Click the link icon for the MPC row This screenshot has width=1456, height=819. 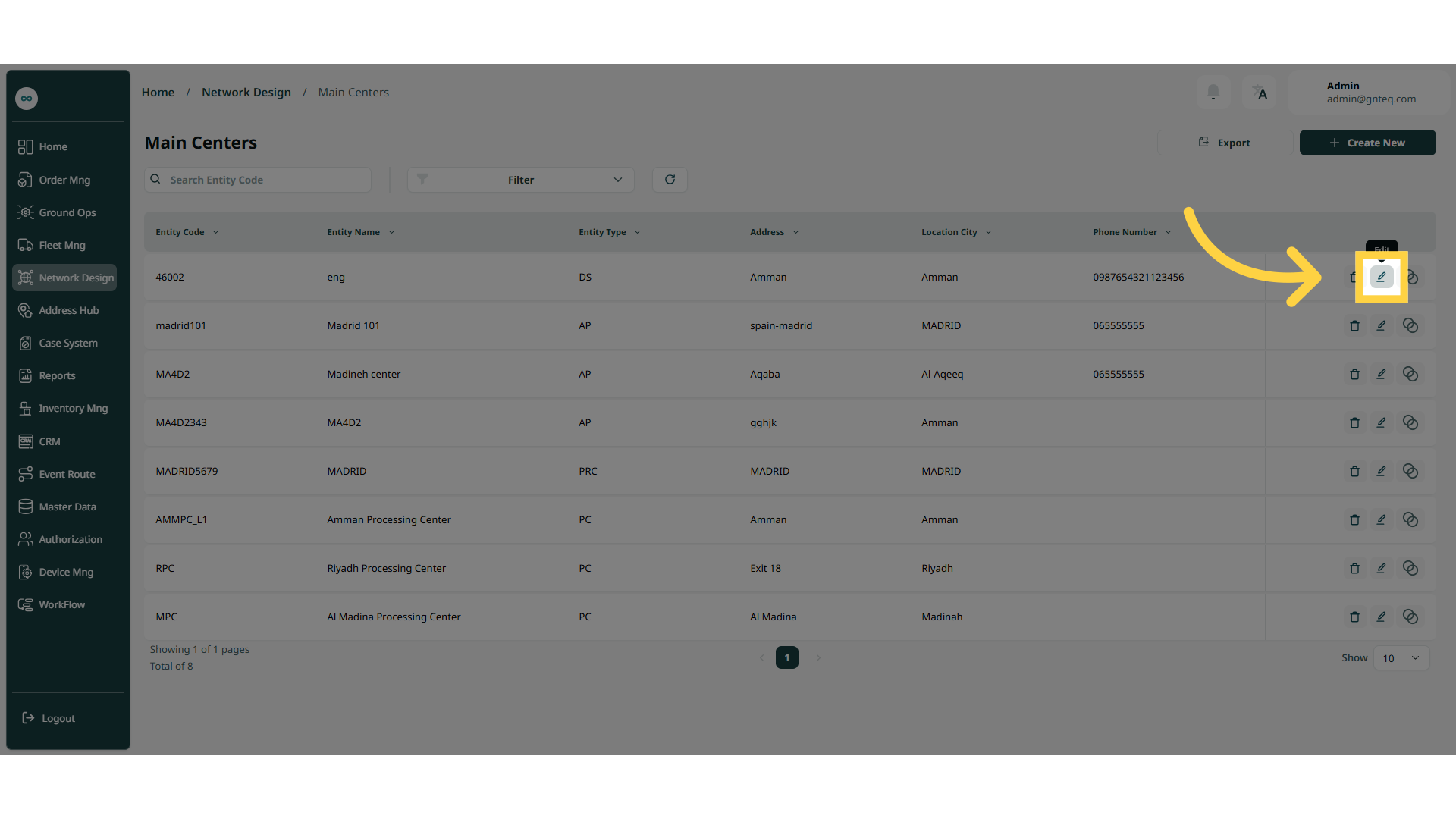click(x=1410, y=617)
